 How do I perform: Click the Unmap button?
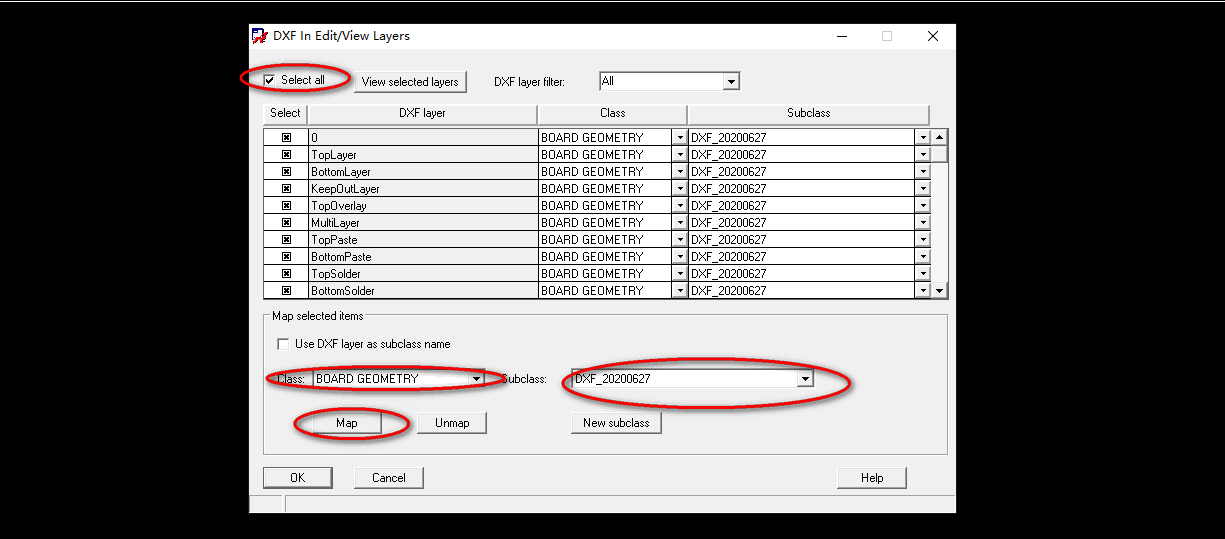452,423
